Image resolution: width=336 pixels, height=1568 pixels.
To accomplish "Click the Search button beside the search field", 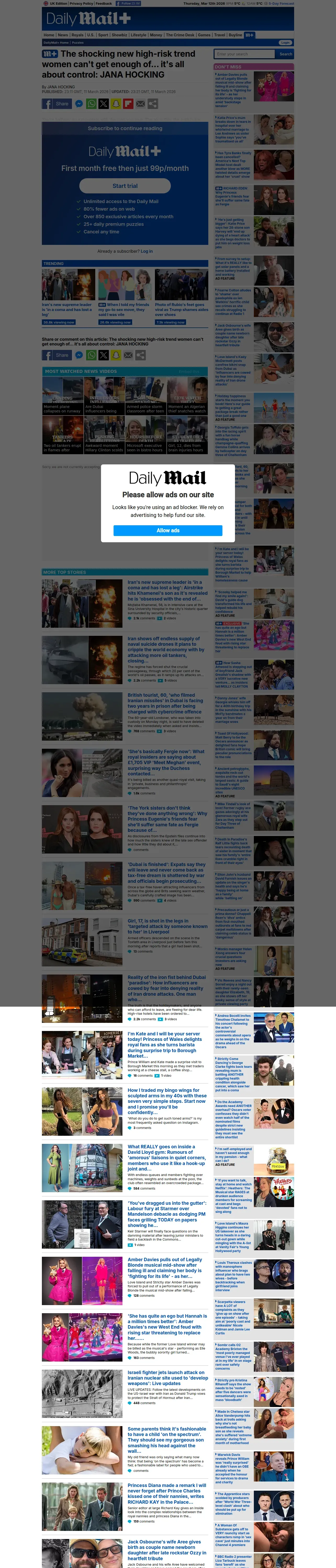I will click(285, 54).
